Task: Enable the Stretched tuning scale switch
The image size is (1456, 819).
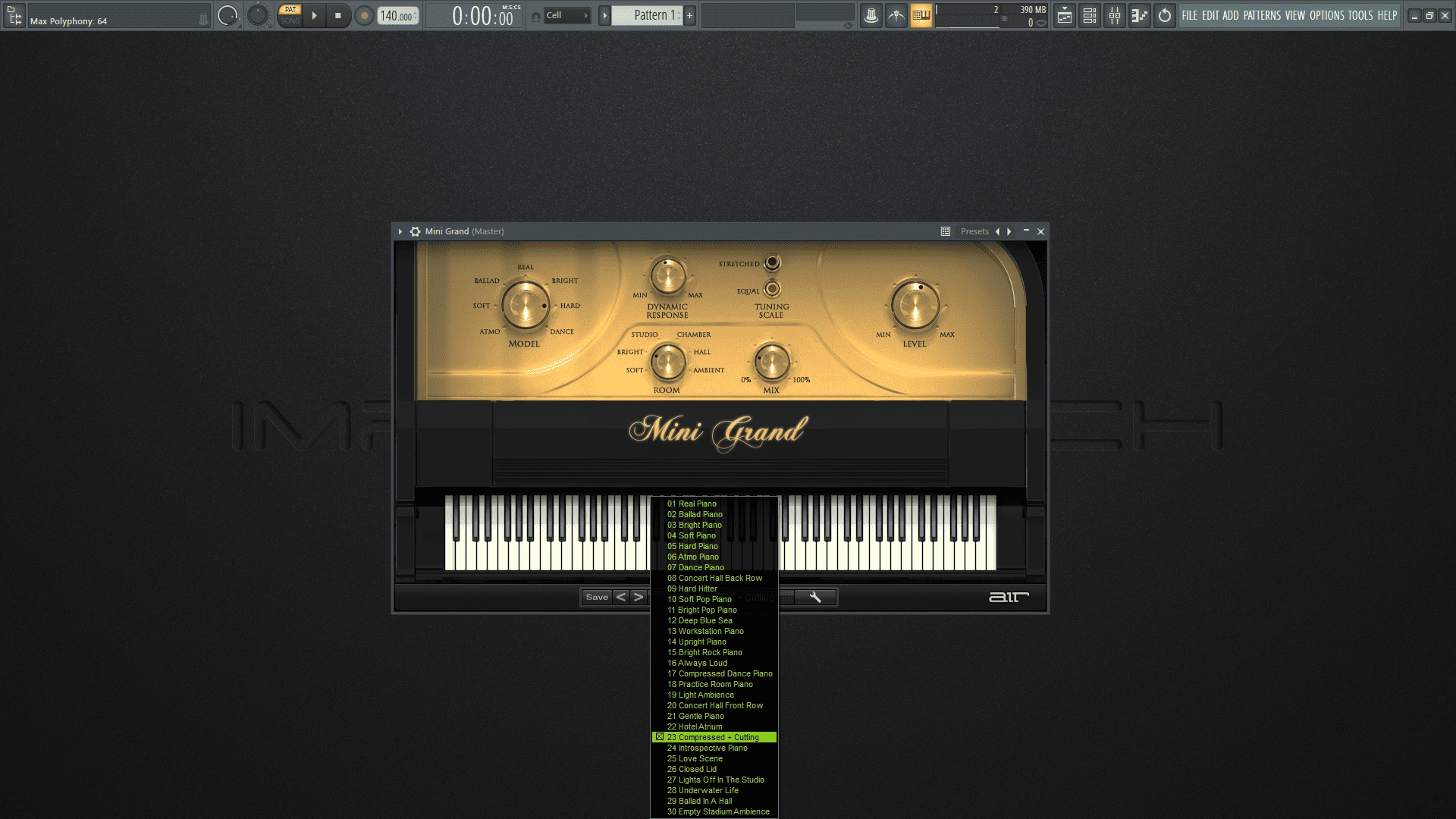Action: point(772,263)
